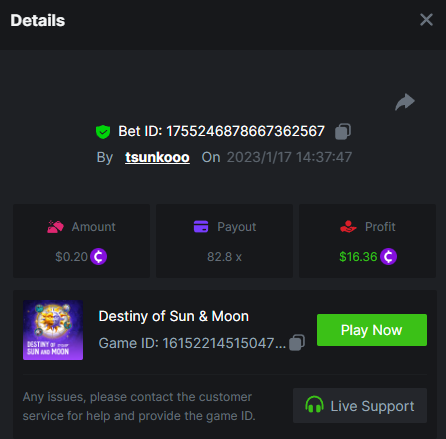Click the Payout wallet icon
The height and width of the screenshot is (439, 446).
click(201, 227)
